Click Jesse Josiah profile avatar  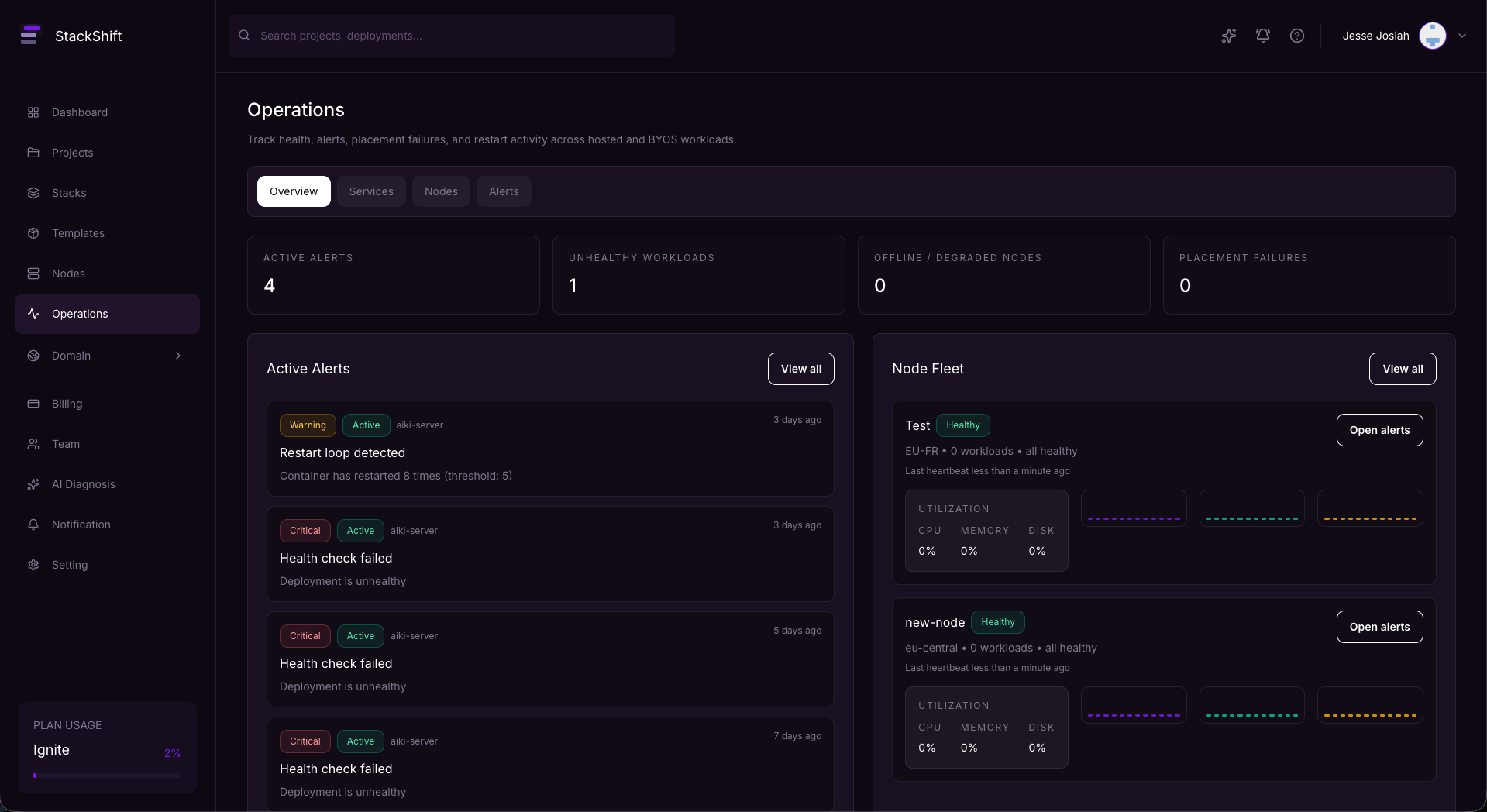tap(1432, 36)
